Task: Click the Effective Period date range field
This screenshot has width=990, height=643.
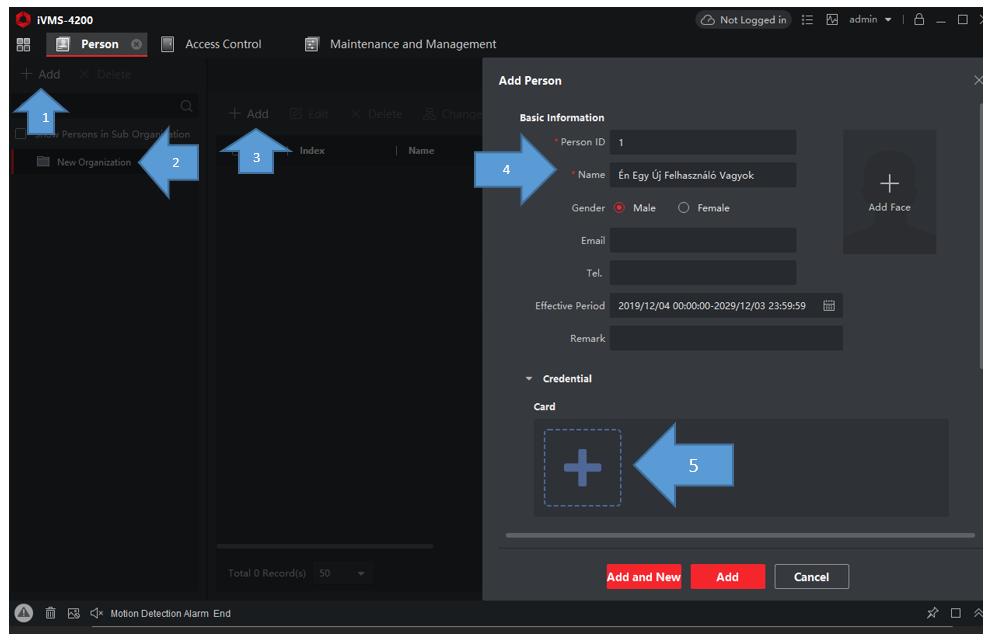Action: [726, 306]
